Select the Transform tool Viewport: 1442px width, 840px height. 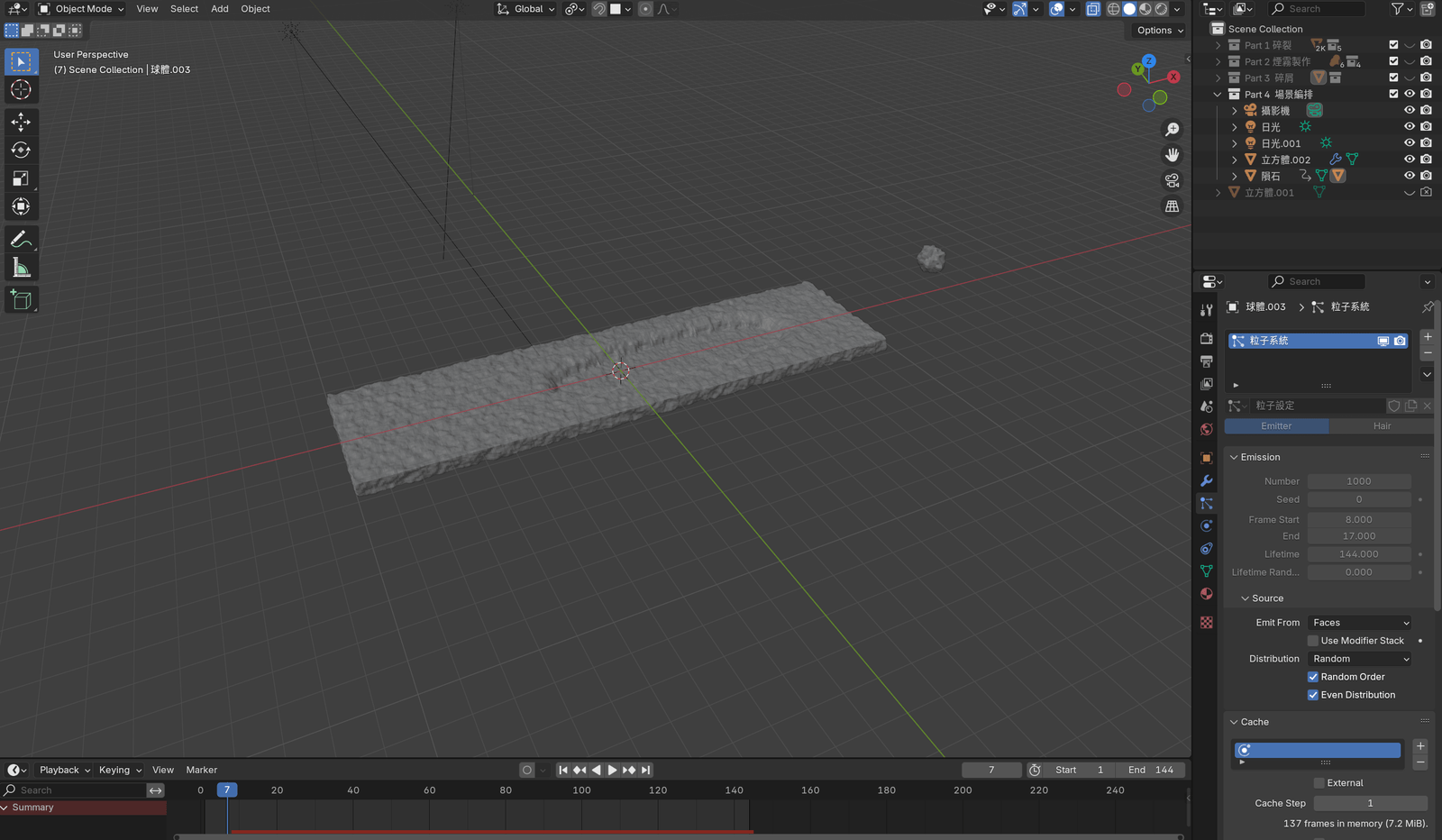tap(21, 206)
